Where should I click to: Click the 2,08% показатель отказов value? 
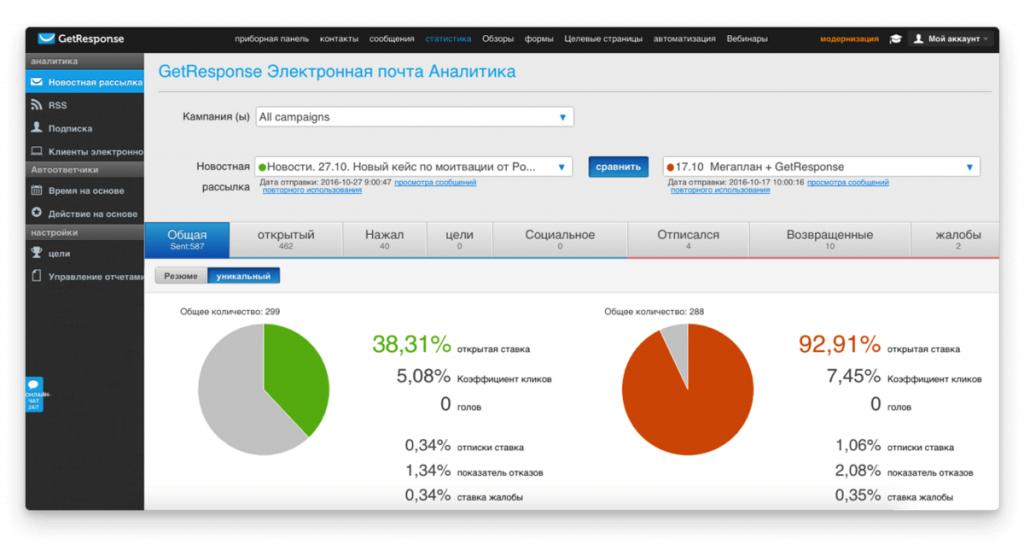[x=857, y=470]
